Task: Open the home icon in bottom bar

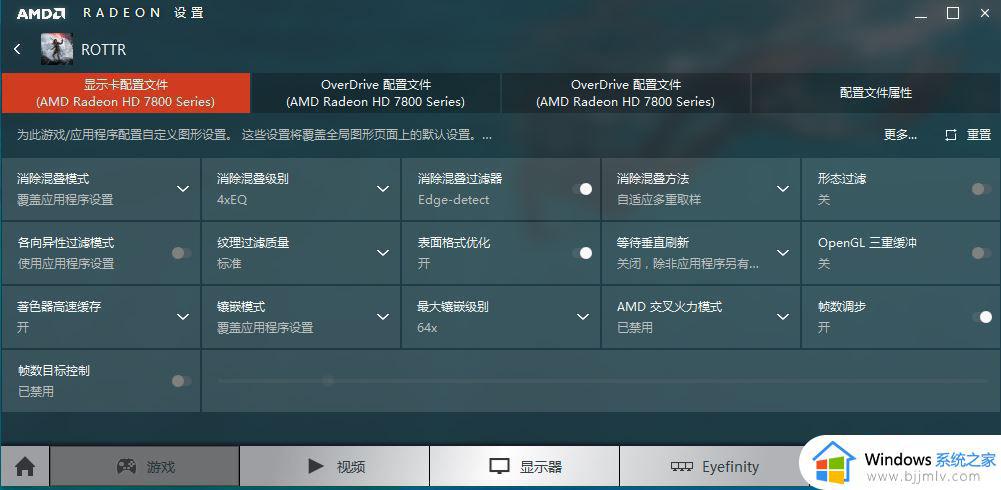Action: pos(25,467)
